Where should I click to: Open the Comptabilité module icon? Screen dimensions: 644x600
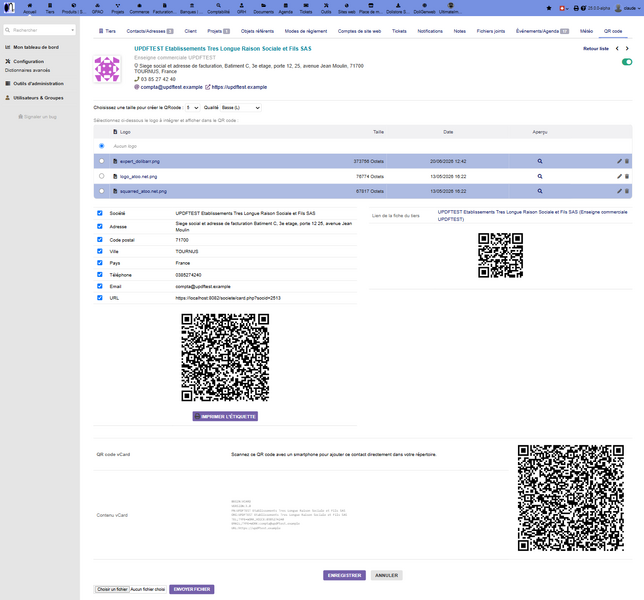[x=218, y=5]
